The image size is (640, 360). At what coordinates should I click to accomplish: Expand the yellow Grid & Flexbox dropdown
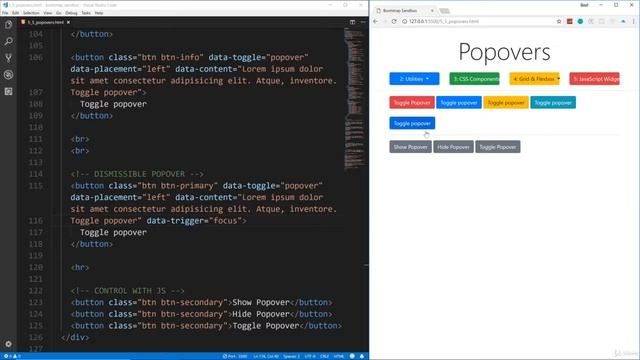click(534, 79)
